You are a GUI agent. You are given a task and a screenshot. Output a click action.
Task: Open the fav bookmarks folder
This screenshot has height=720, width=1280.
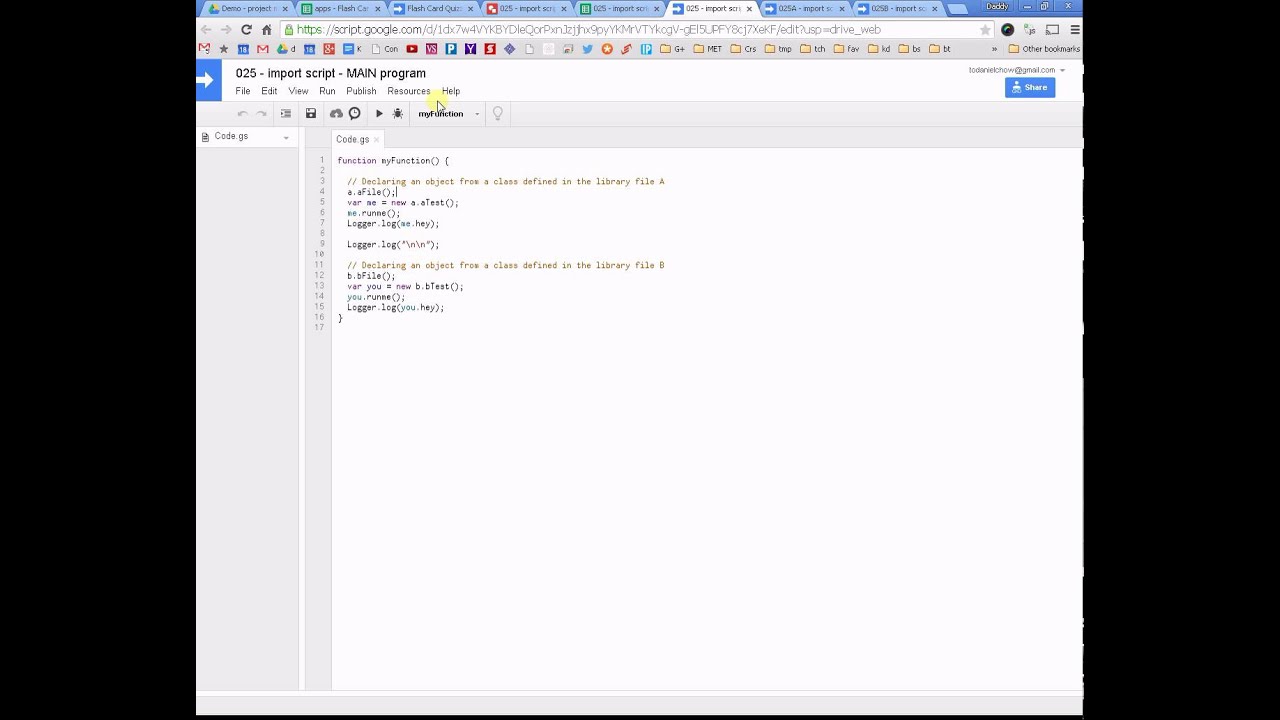point(846,49)
